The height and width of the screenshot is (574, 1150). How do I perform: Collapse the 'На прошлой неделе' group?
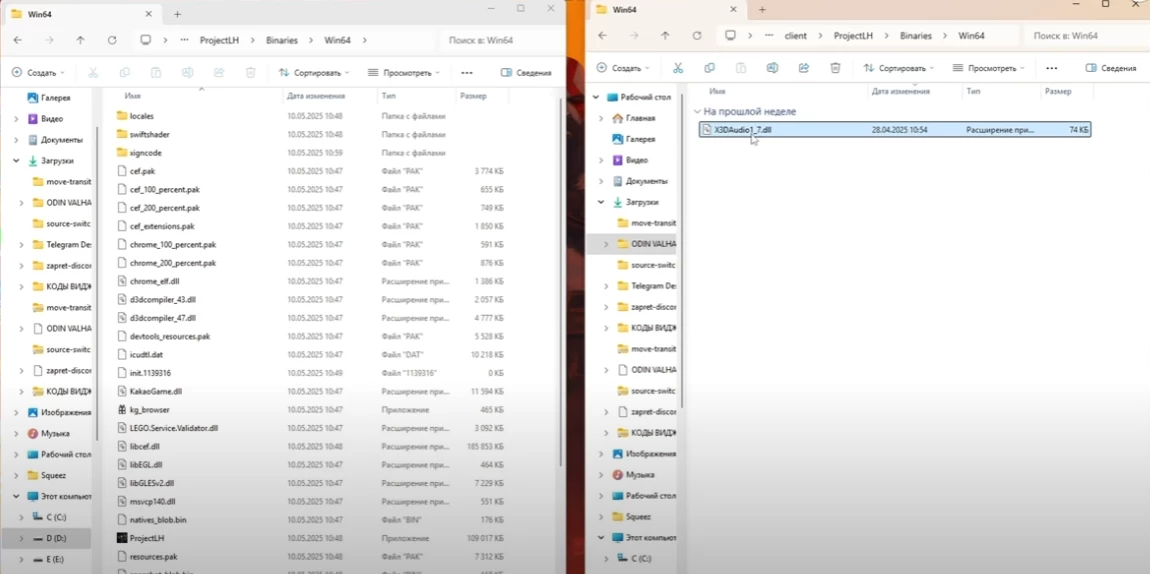697,112
